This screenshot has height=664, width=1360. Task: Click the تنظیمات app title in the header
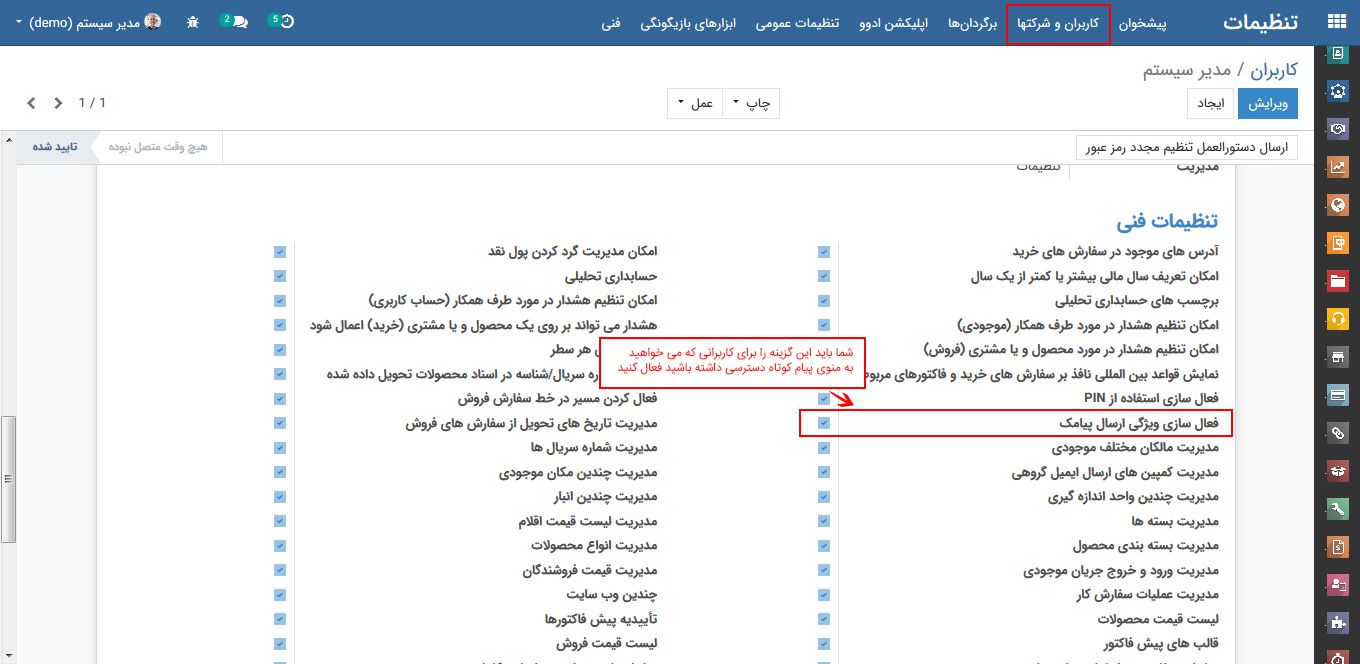[x=1260, y=21]
